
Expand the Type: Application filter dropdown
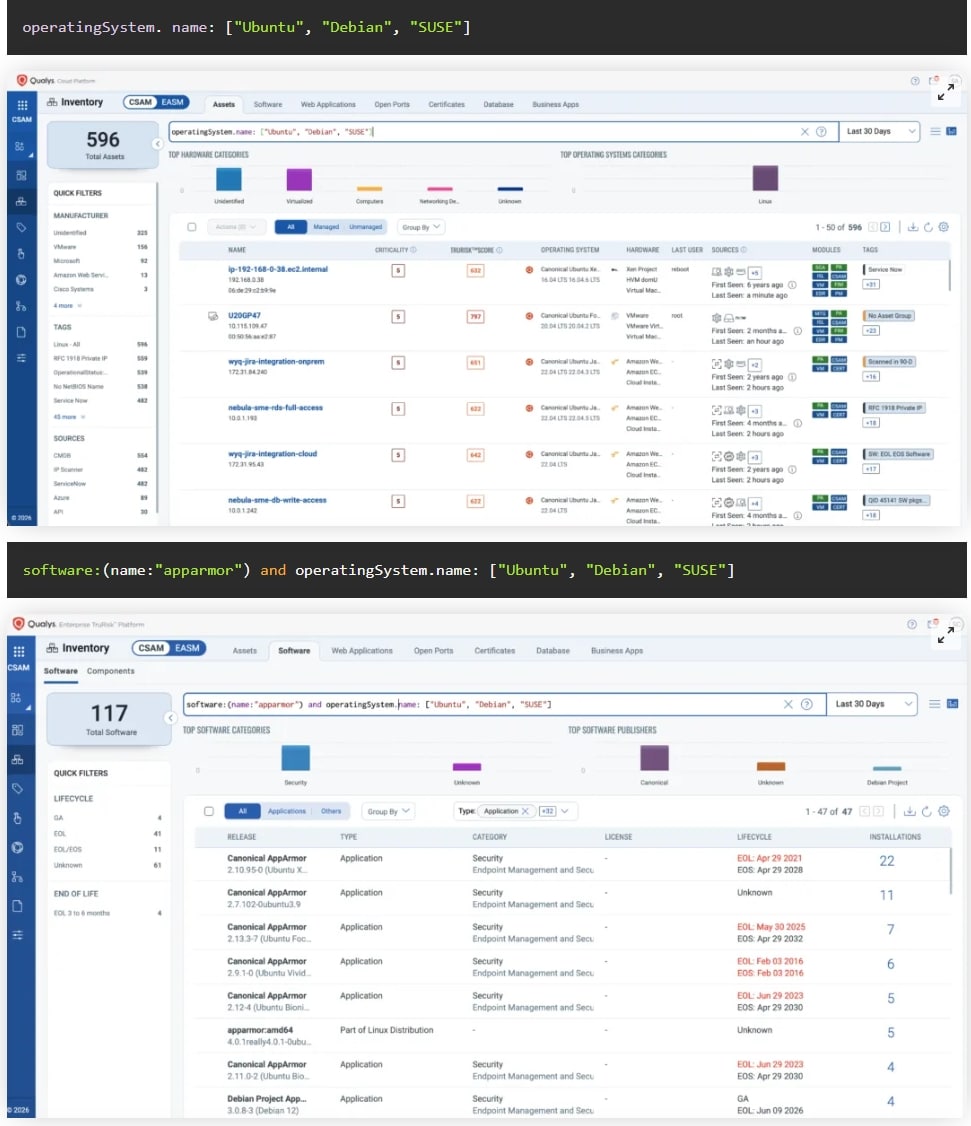(565, 811)
